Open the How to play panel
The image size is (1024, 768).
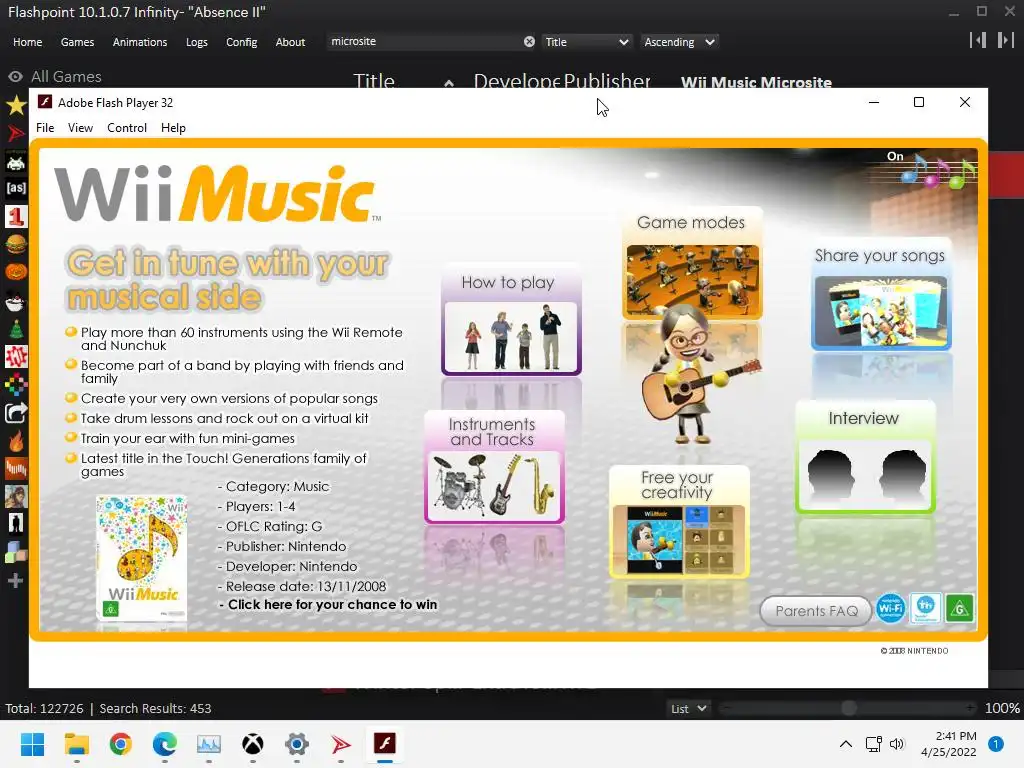tap(511, 319)
